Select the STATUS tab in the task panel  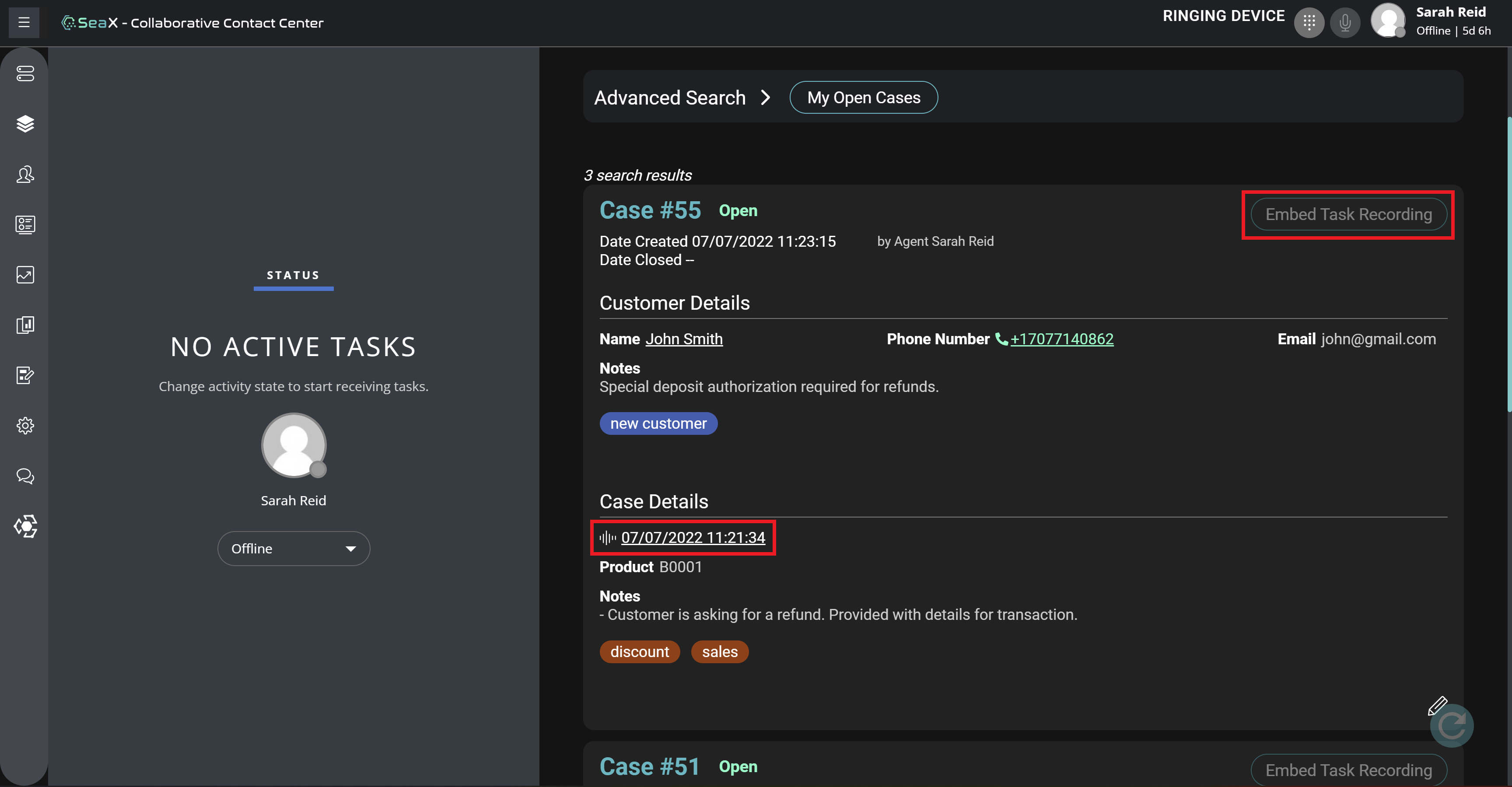(x=293, y=275)
